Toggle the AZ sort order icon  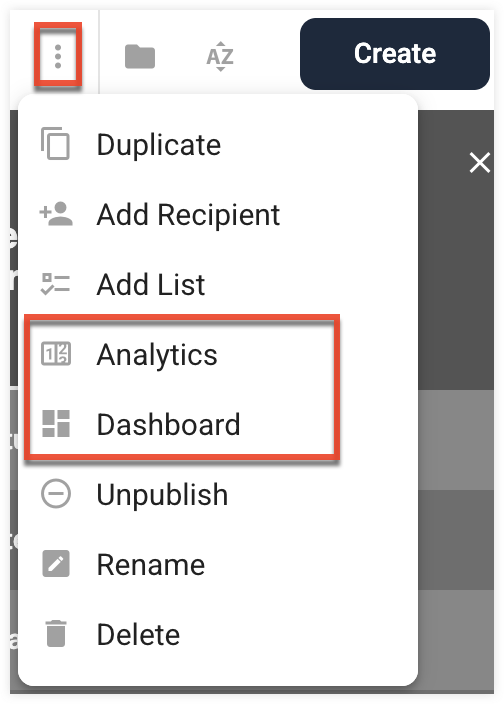pos(220,57)
